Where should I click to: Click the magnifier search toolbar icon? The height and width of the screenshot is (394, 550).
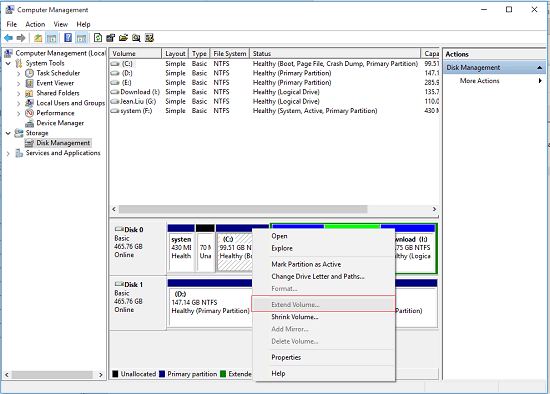[x=136, y=38]
